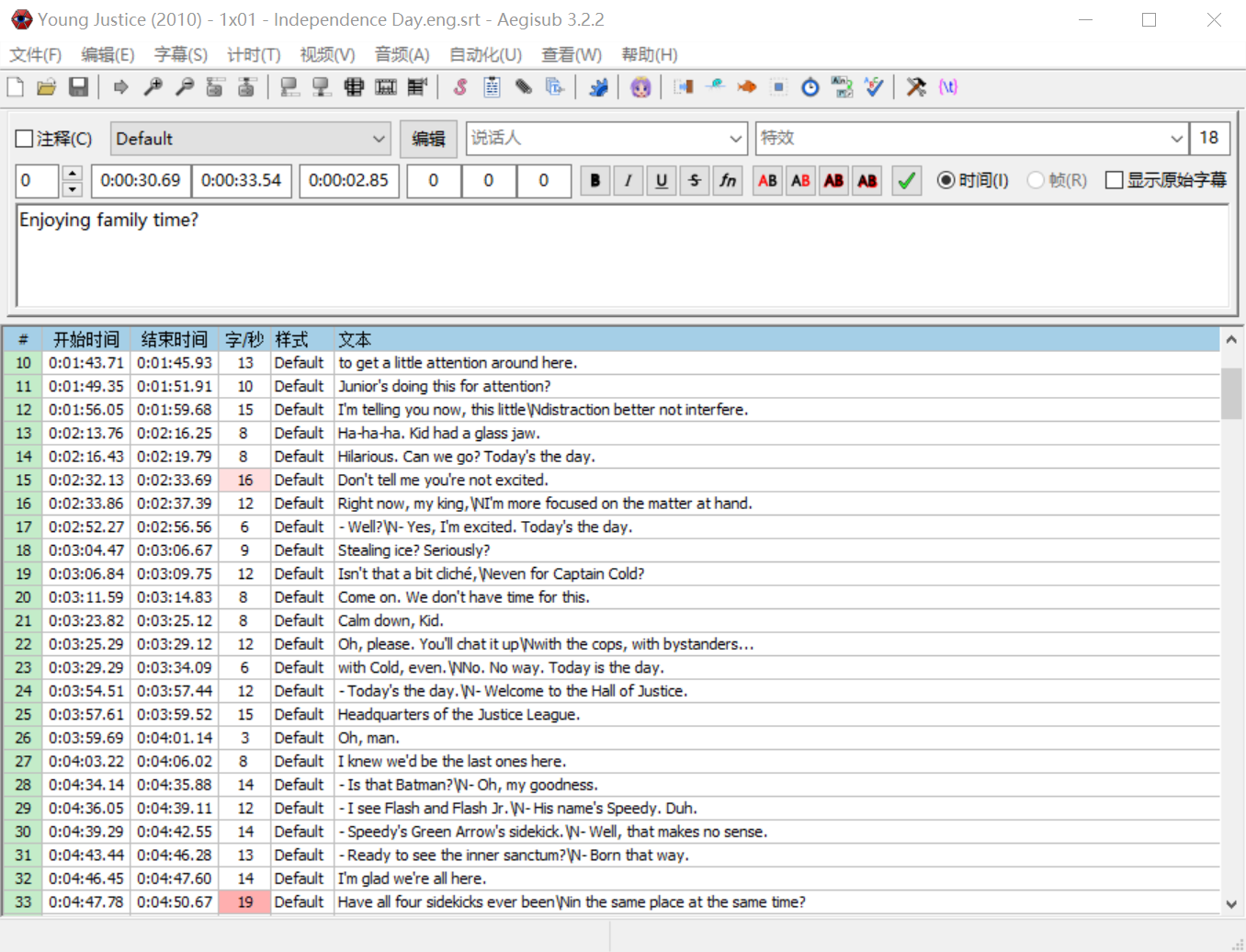This screenshot has width=1246, height=952.
Task: Open Timing Post-Processor clock icon
Action: 810,87
